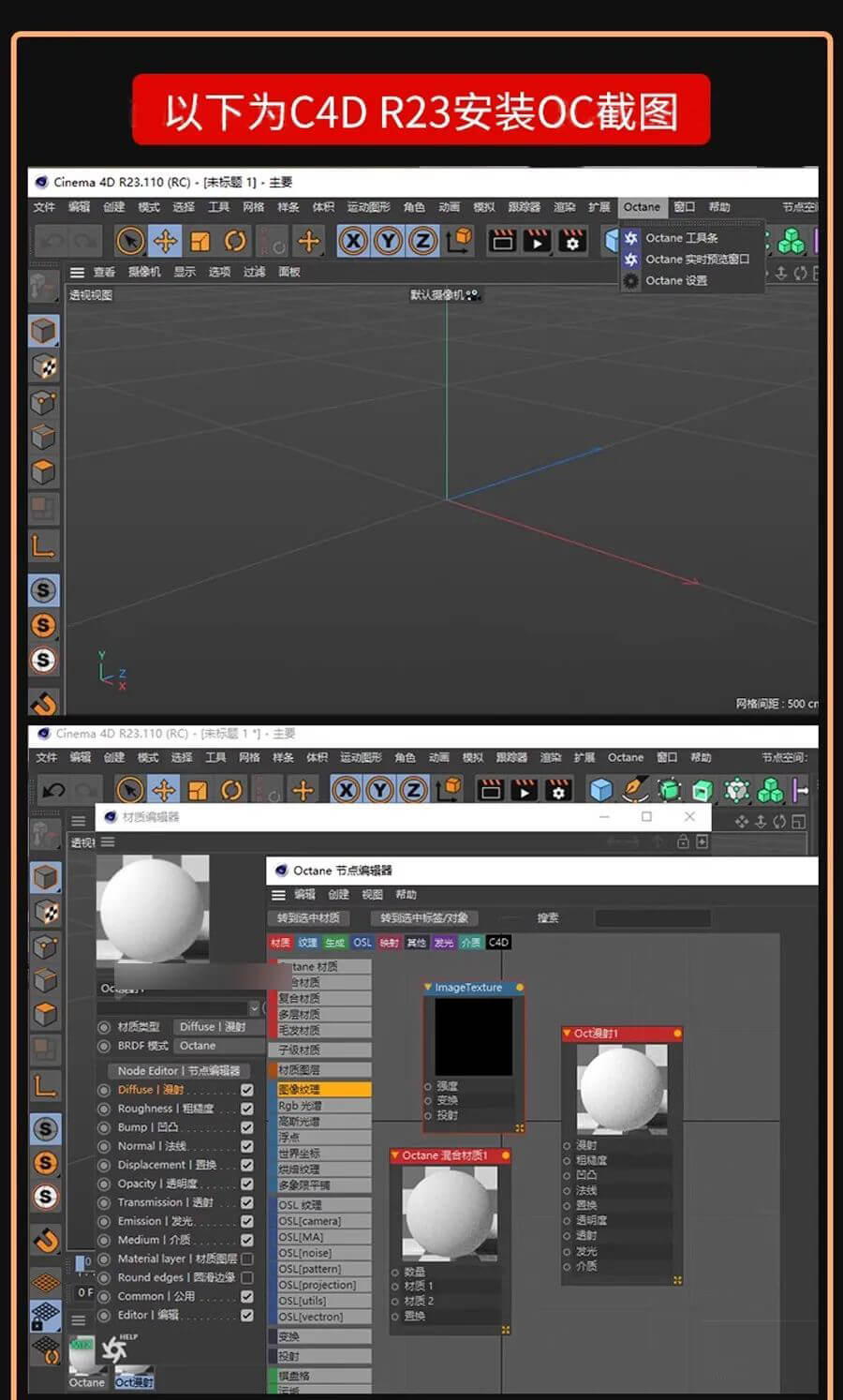Select the pen/sketch tool icon beside the blue cube
Viewport: 843px width, 1400px height.
[x=635, y=790]
